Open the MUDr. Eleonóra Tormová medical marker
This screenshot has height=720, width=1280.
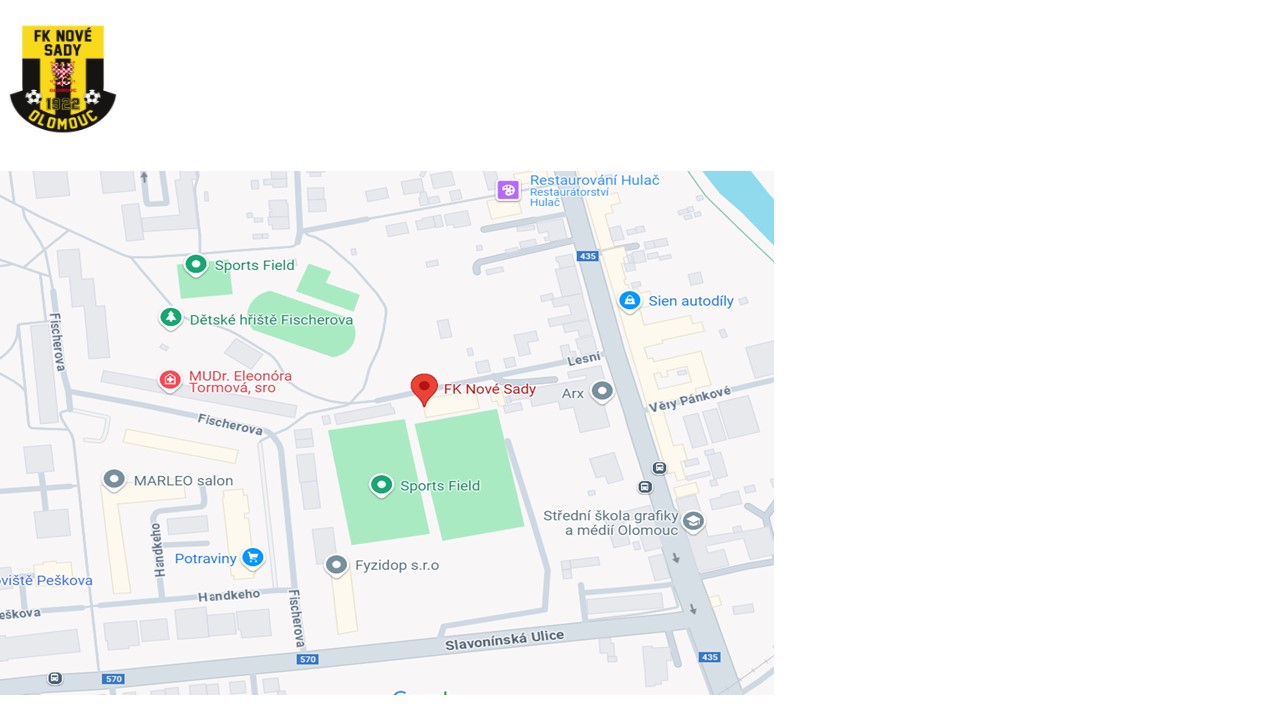click(170, 381)
